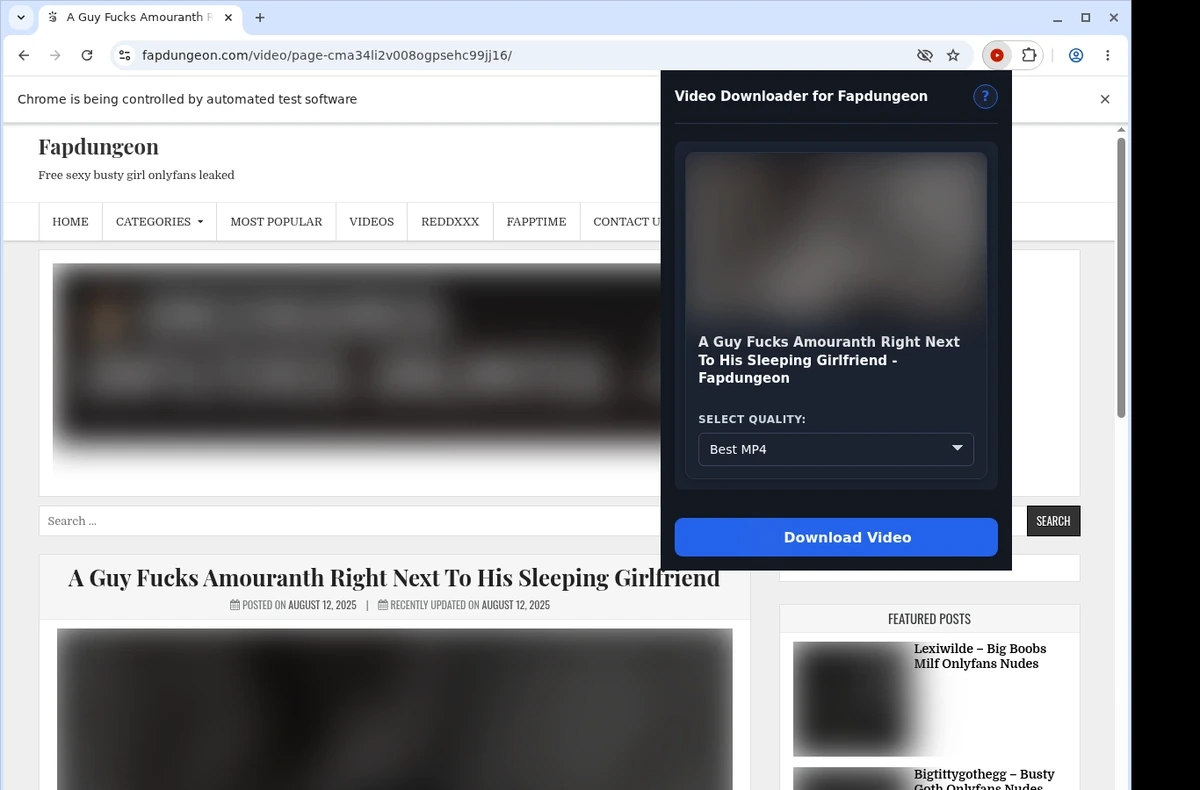Click the FEATURED POSTS sidebar heading
The height and width of the screenshot is (790, 1200).
(929, 619)
